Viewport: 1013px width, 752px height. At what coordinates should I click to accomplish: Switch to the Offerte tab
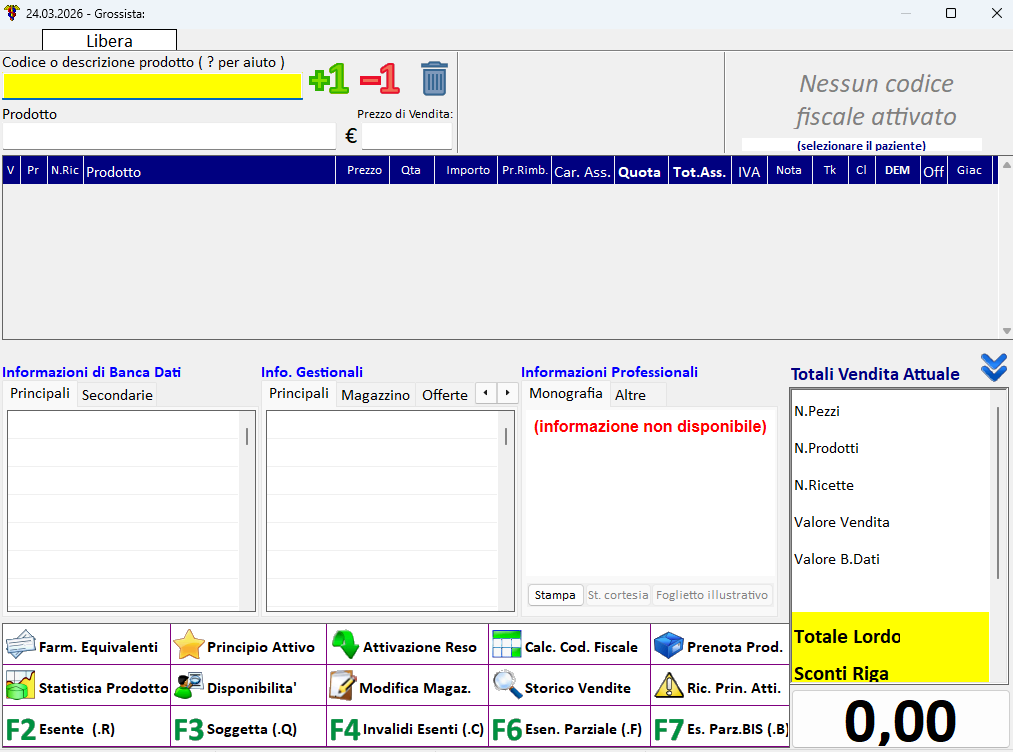[x=444, y=395]
